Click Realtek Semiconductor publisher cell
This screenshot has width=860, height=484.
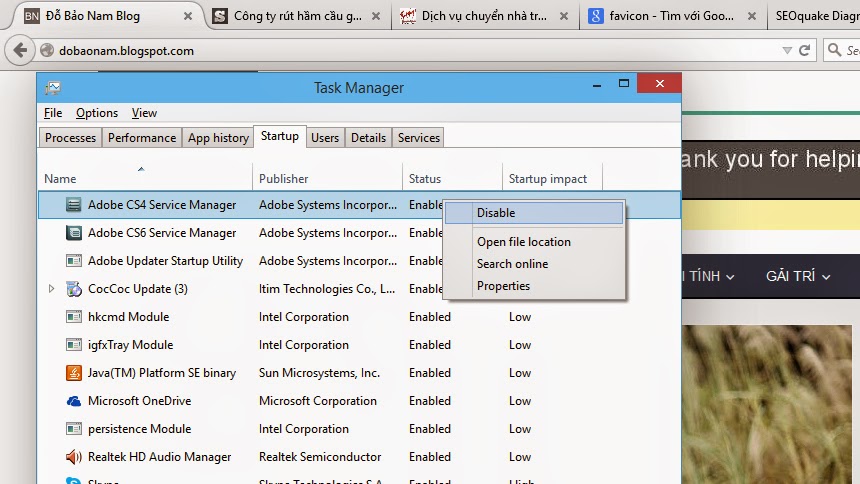tap(320, 457)
